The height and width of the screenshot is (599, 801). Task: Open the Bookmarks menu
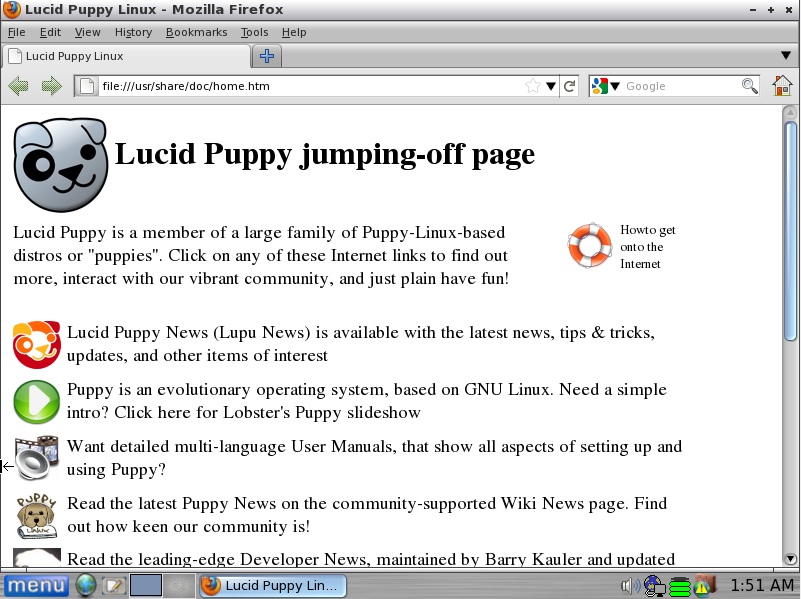(x=196, y=32)
